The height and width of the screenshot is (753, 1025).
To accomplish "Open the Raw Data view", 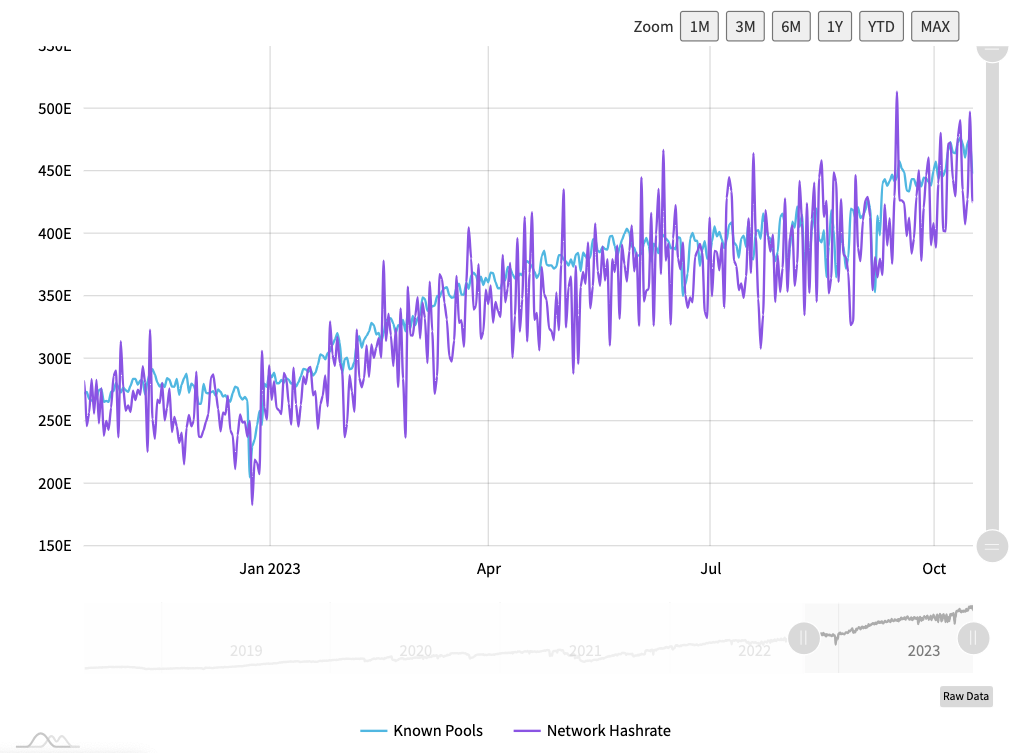I will 965,696.
